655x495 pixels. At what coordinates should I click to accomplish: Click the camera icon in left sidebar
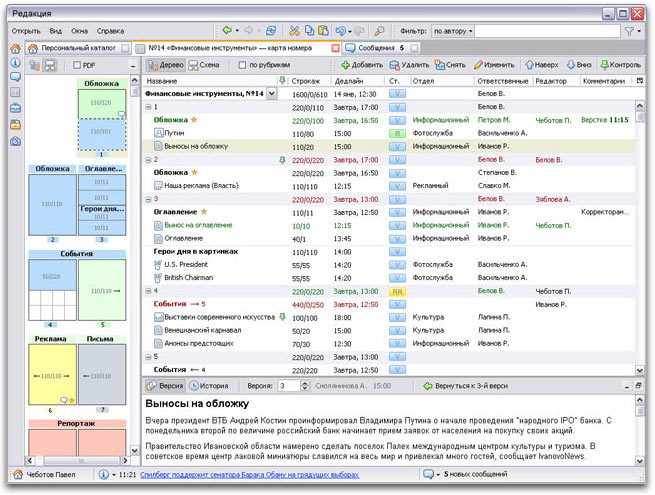[16, 140]
